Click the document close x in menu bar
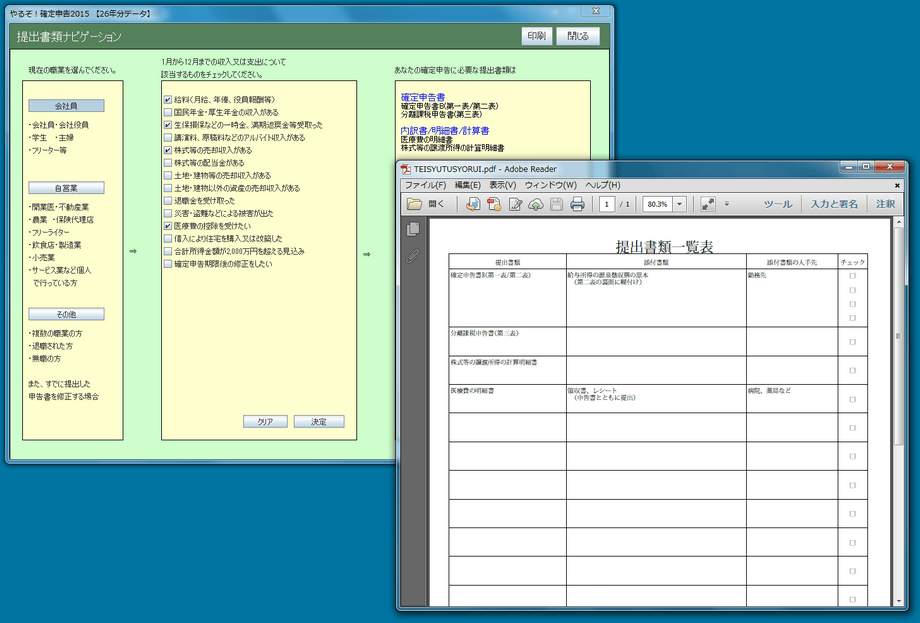The width and height of the screenshot is (920, 623). click(x=897, y=185)
